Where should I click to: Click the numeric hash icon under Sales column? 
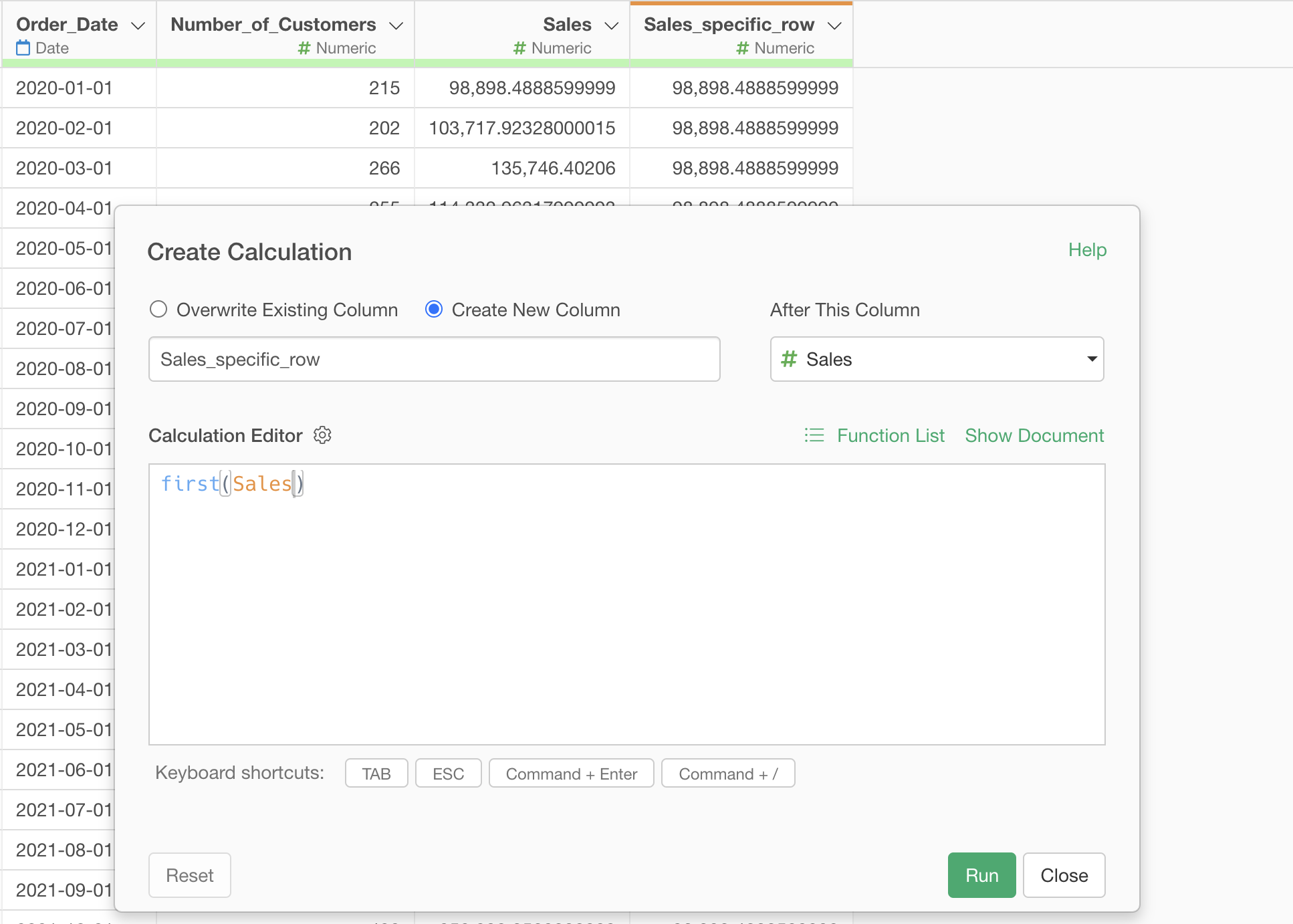tap(519, 48)
